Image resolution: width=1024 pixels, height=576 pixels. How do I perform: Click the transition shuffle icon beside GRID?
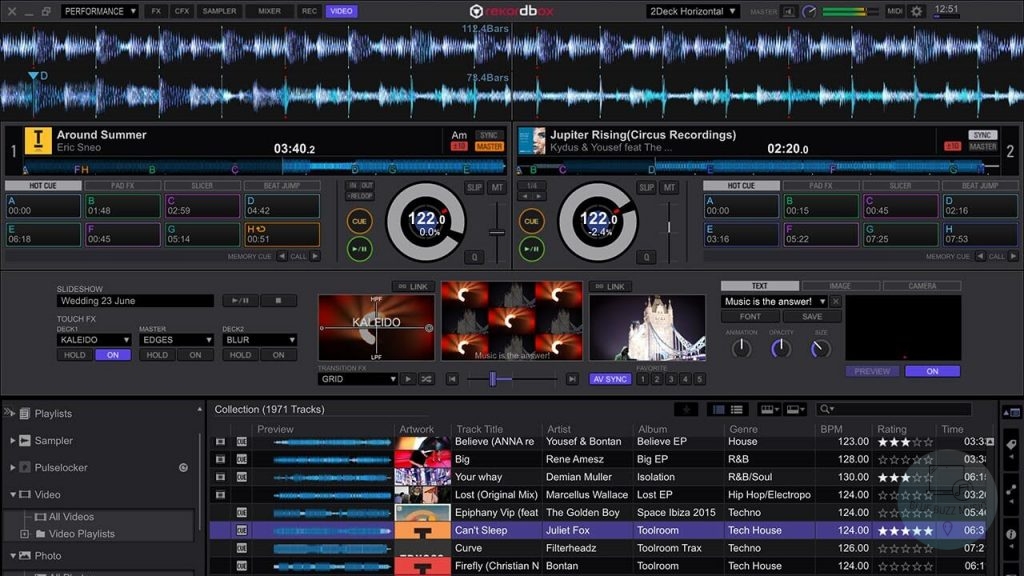pos(427,379)
